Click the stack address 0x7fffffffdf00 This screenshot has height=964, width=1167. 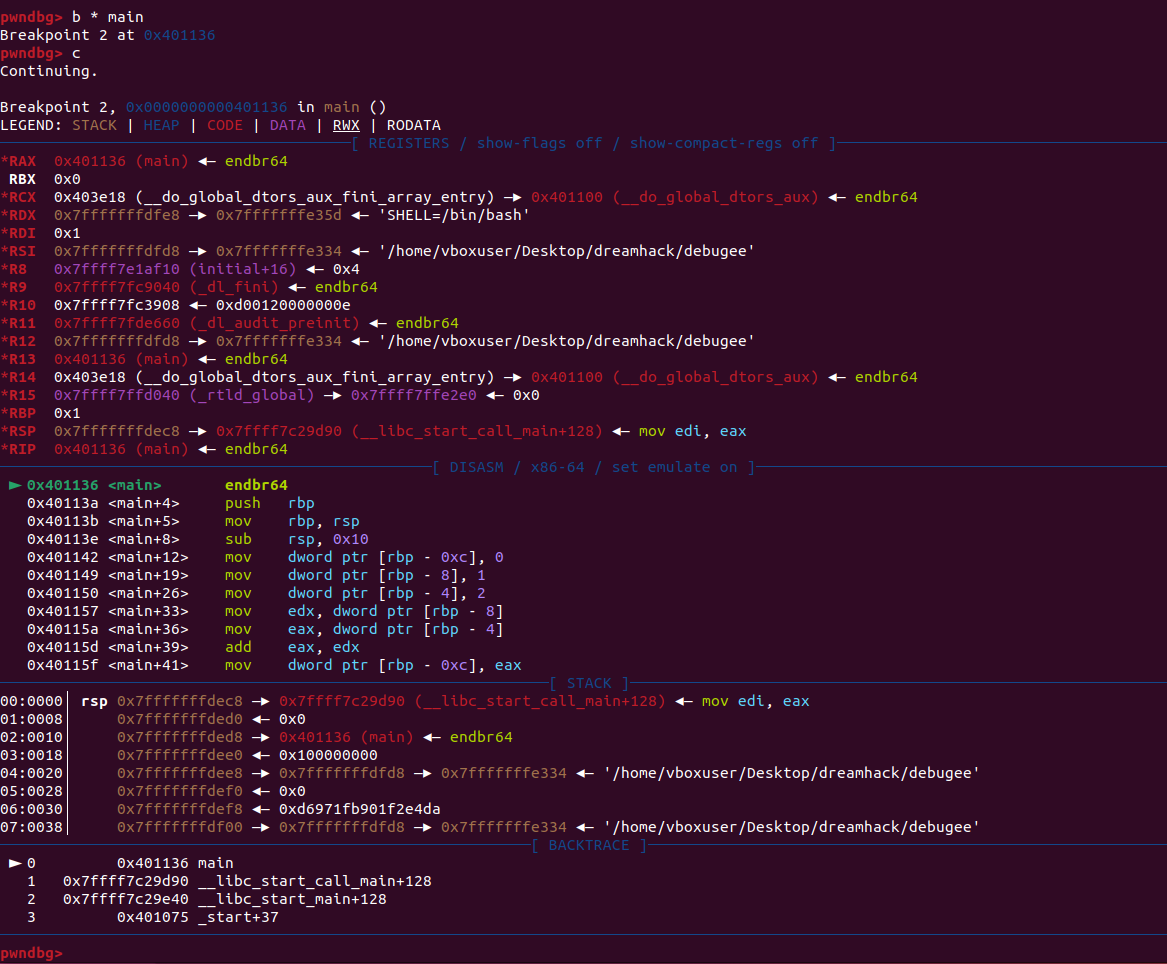[179, 827]
